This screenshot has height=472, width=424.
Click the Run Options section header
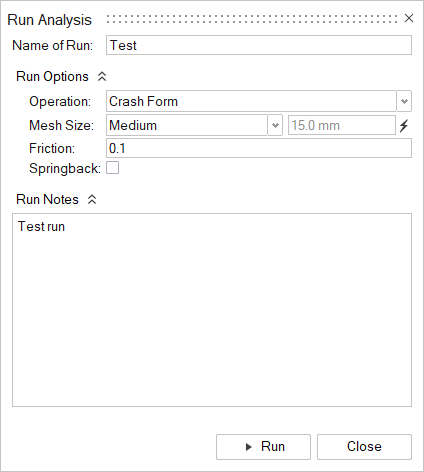point(52,77)
